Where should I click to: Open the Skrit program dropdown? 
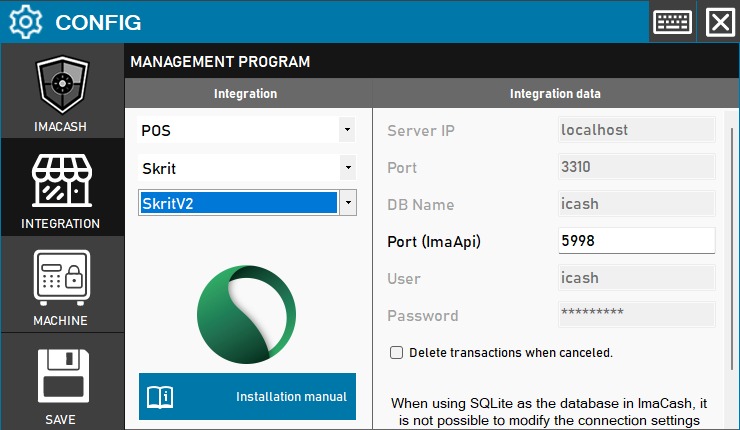347,168
